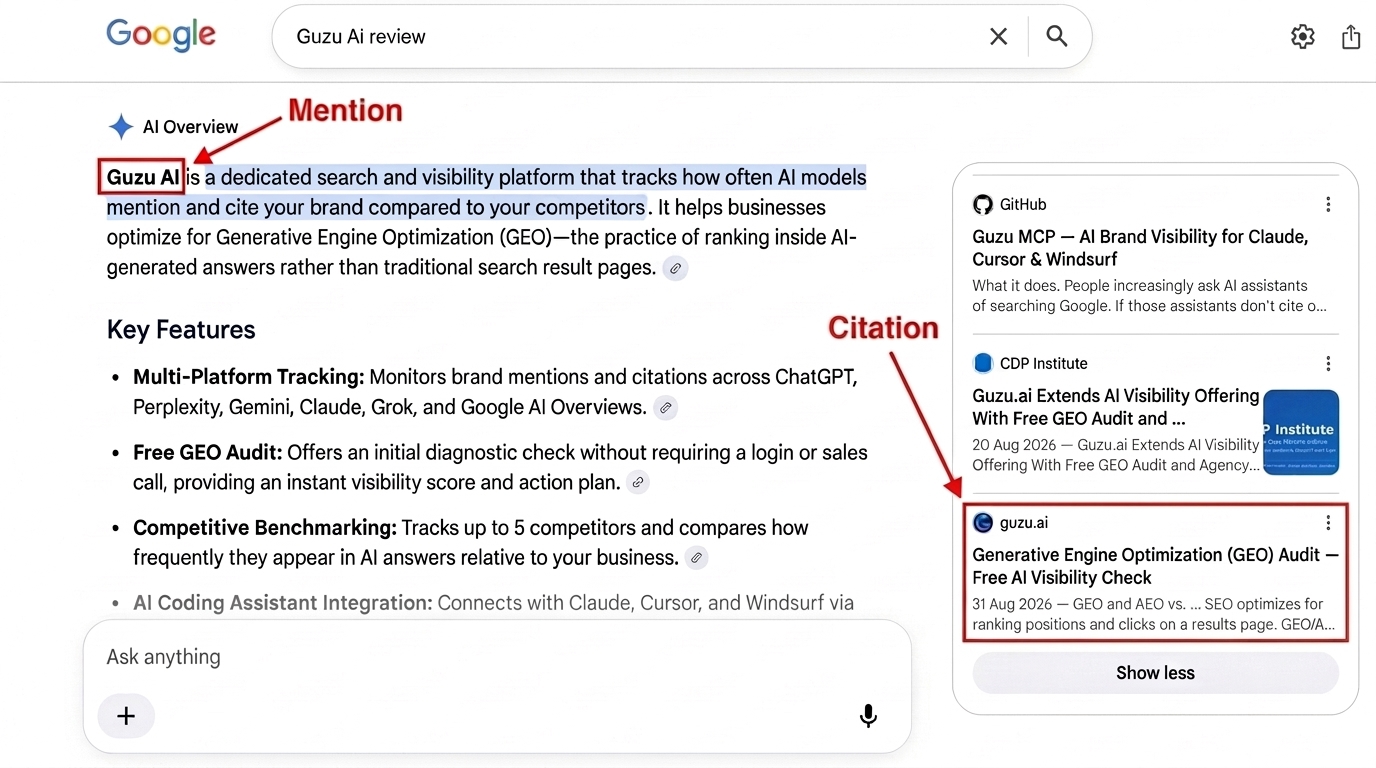Click the Competitive Benchmarking bold text
The image size is (1376, 768).
click(x=265, y=527)
